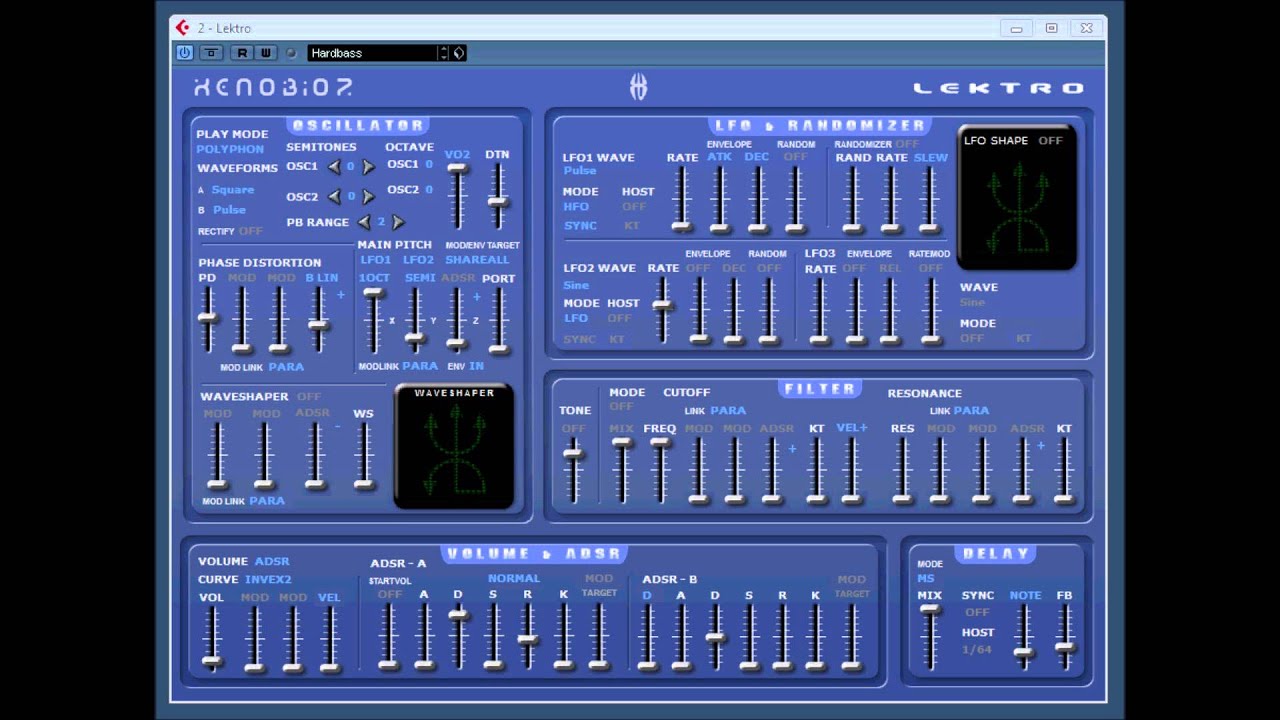Toggle LFO1 HOST OFF switch

634,207
